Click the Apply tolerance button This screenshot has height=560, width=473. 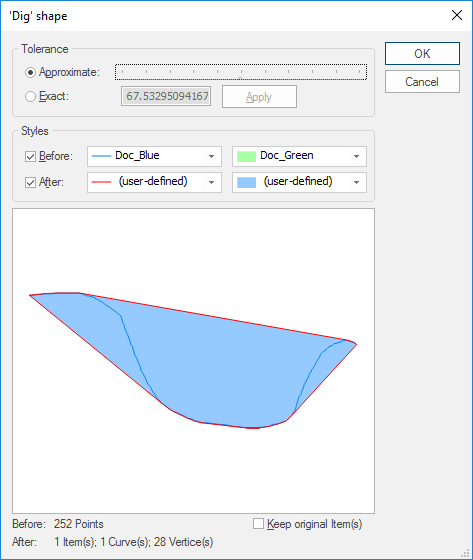click(x=259, y=96)
